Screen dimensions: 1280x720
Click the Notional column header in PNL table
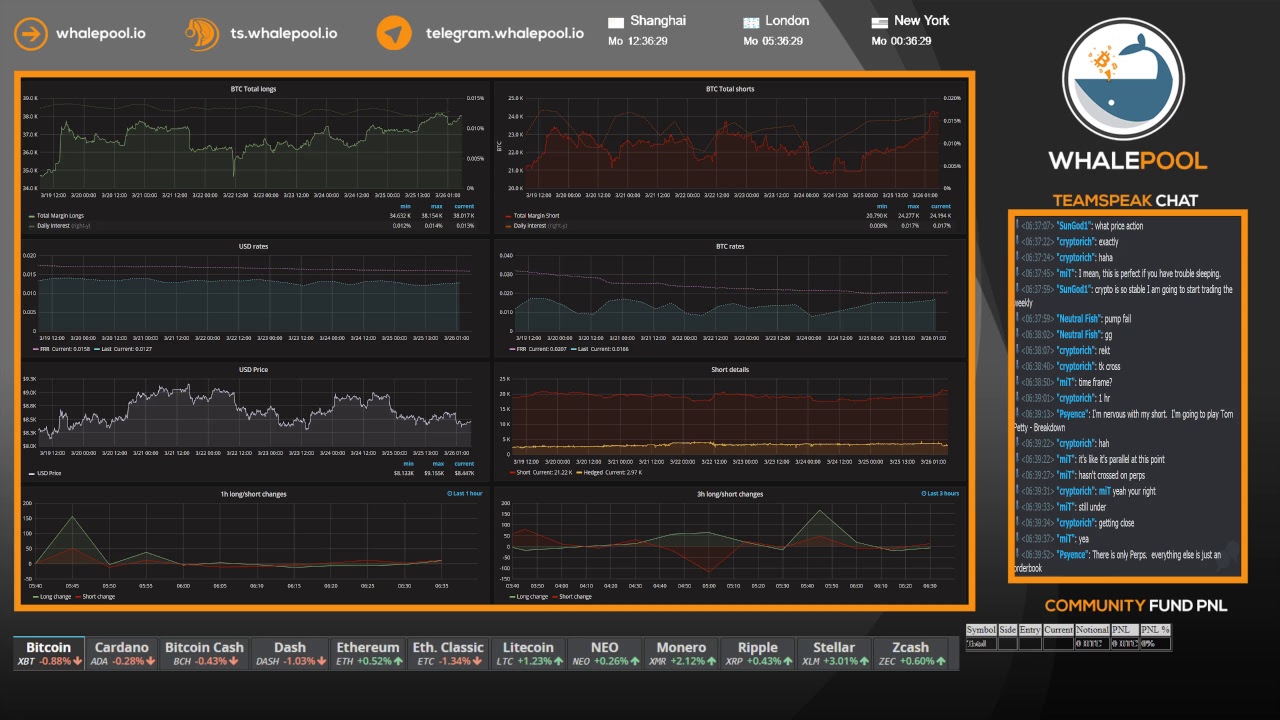coord(1092,630)
